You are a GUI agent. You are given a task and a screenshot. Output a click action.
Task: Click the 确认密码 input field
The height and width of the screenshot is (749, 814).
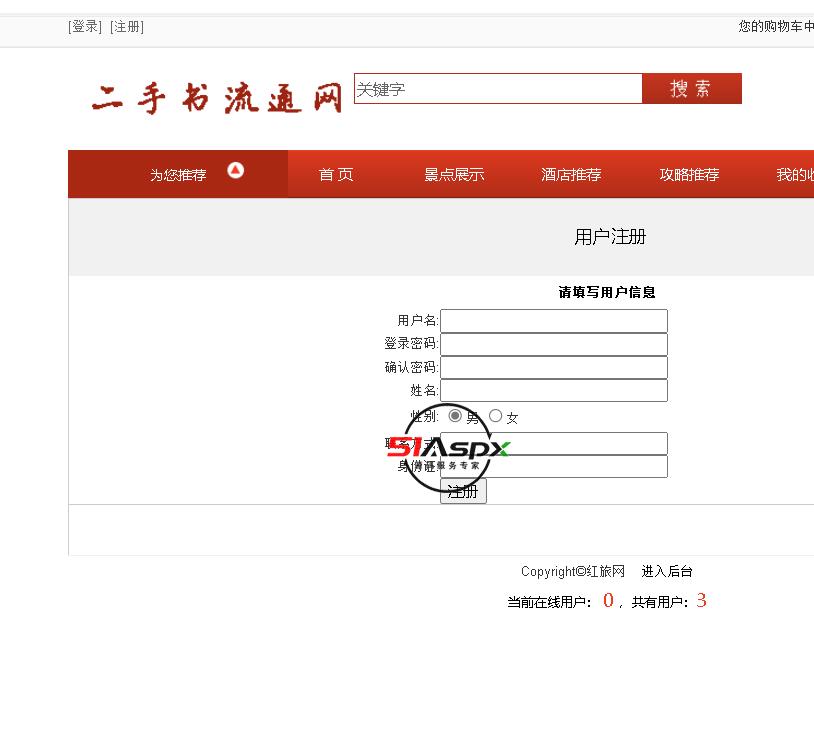pos(554,367)
